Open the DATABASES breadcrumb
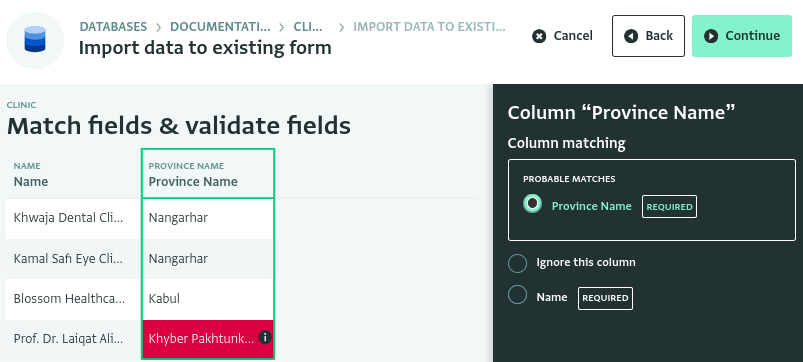Viewport: 803px width, 362px height. click(x=113, y=27)
